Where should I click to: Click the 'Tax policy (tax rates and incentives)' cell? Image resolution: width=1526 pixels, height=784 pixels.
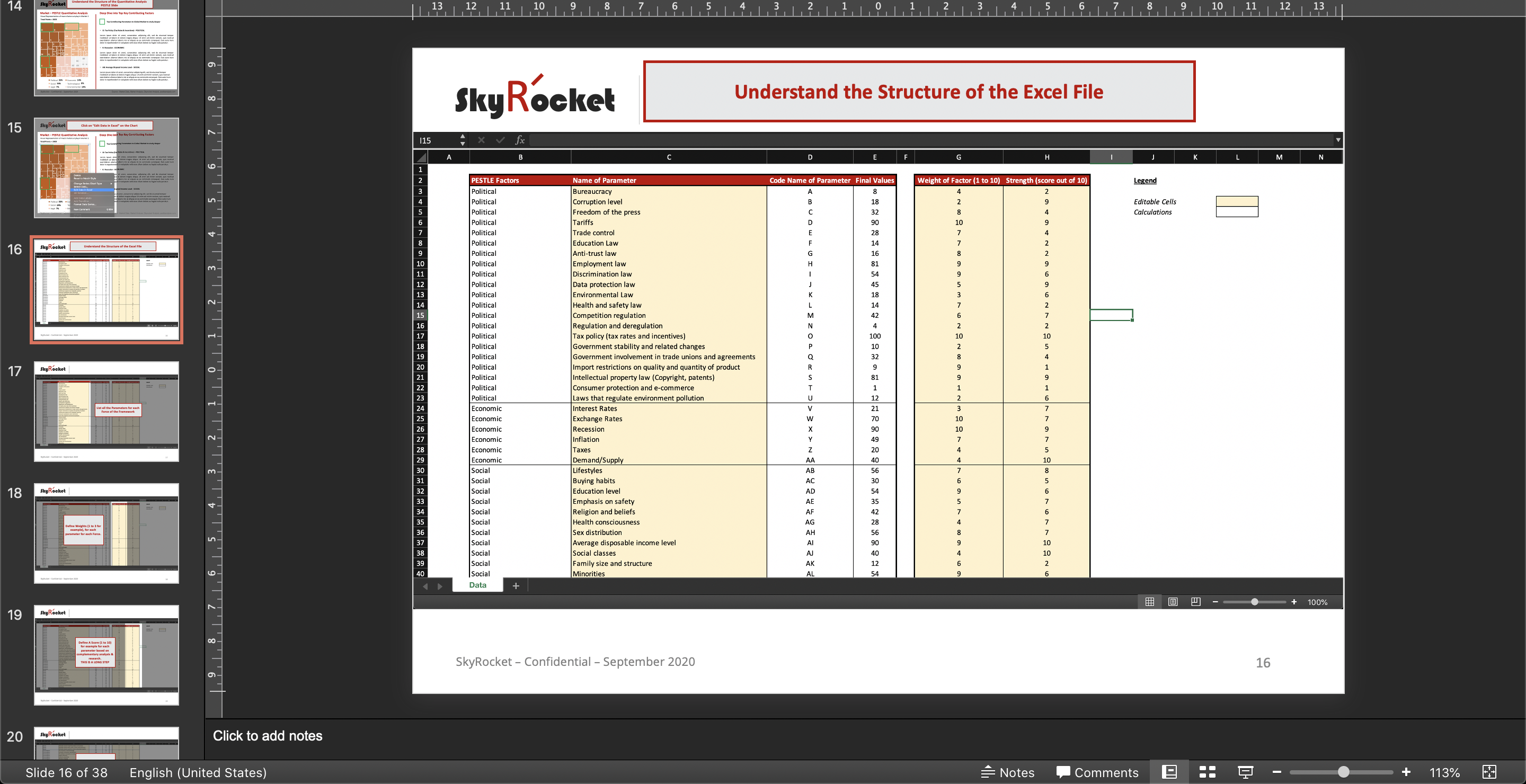[669, 336]
